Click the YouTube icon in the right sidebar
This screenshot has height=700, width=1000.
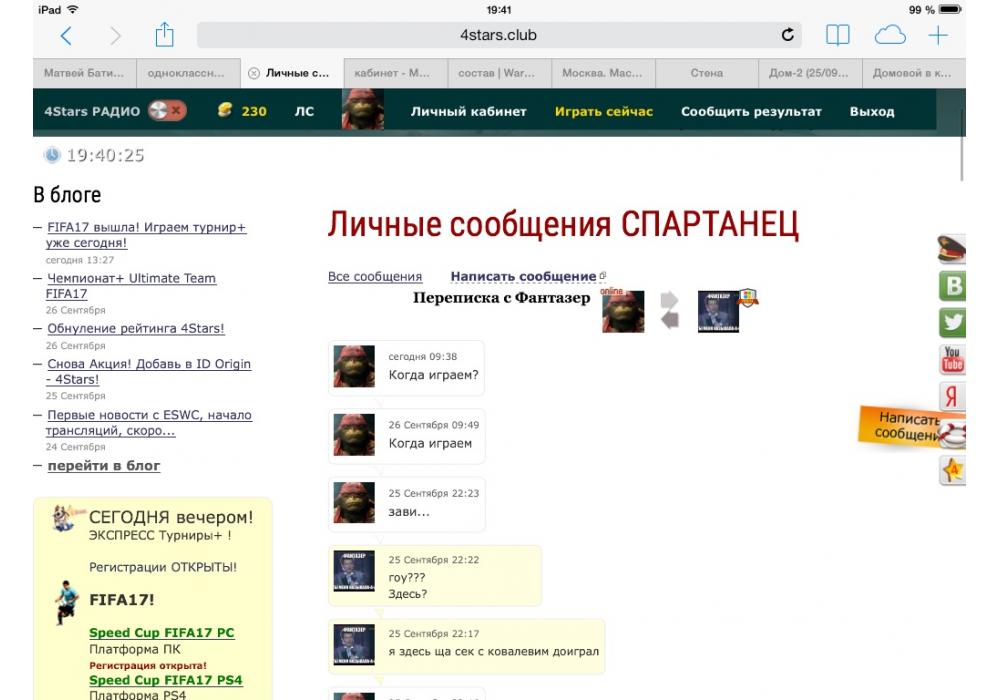pos(952,358)
